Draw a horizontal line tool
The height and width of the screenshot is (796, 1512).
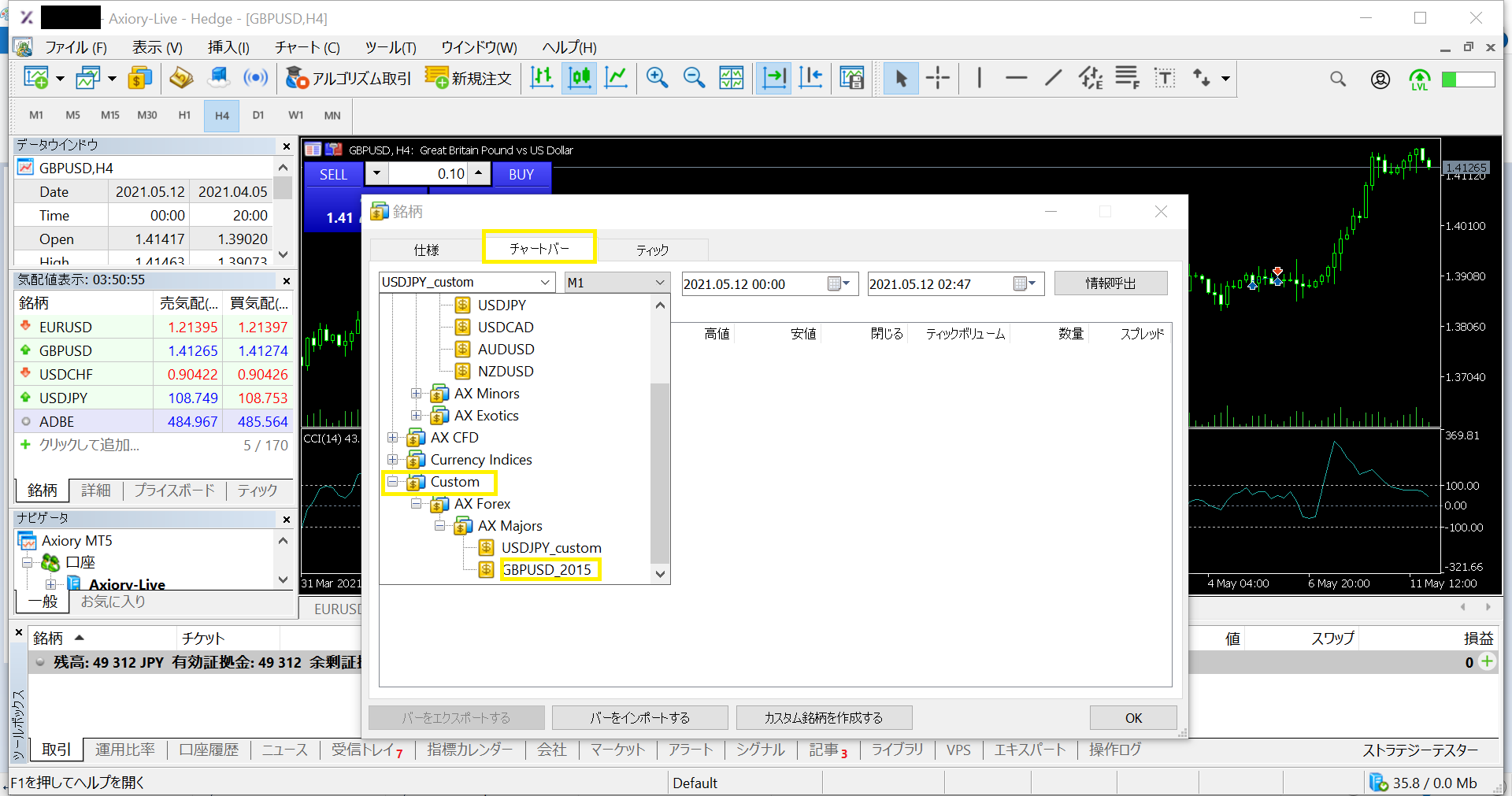1016,78
